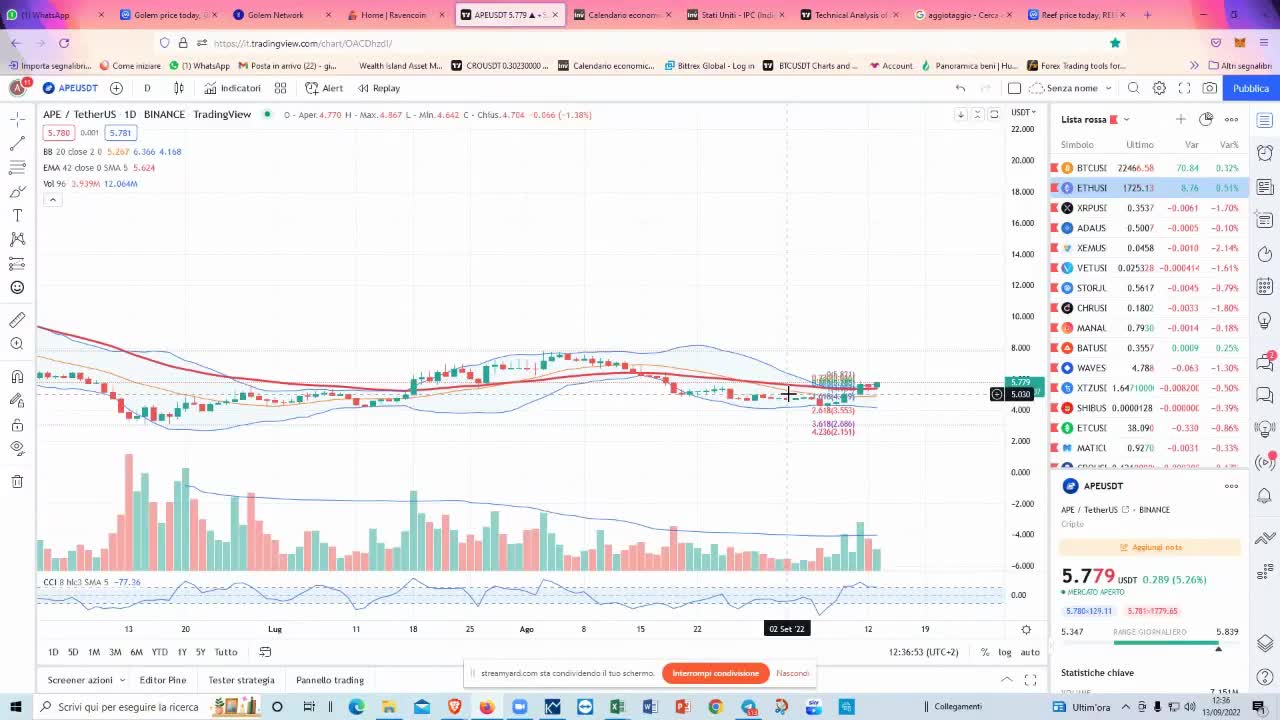
Task: Open go-to-date calendar range picker
Action: 265,652
